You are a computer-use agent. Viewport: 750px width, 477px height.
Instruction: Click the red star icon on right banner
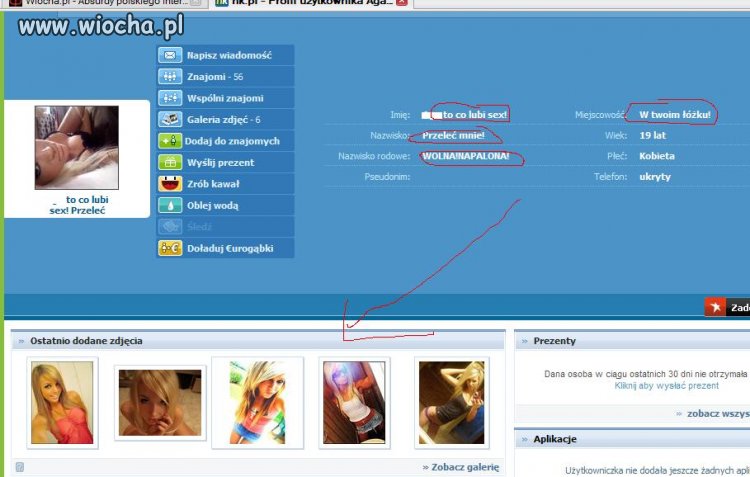click(x=715, y=307)
